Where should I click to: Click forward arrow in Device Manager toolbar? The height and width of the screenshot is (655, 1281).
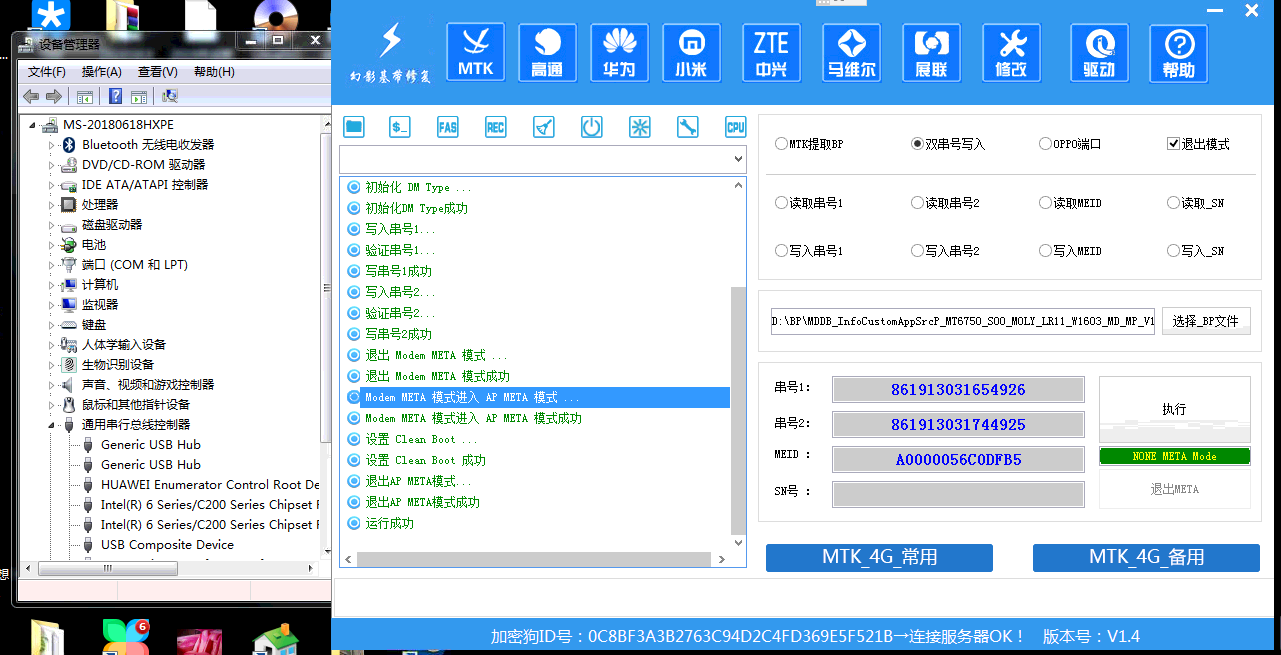(x=54, y=96)
